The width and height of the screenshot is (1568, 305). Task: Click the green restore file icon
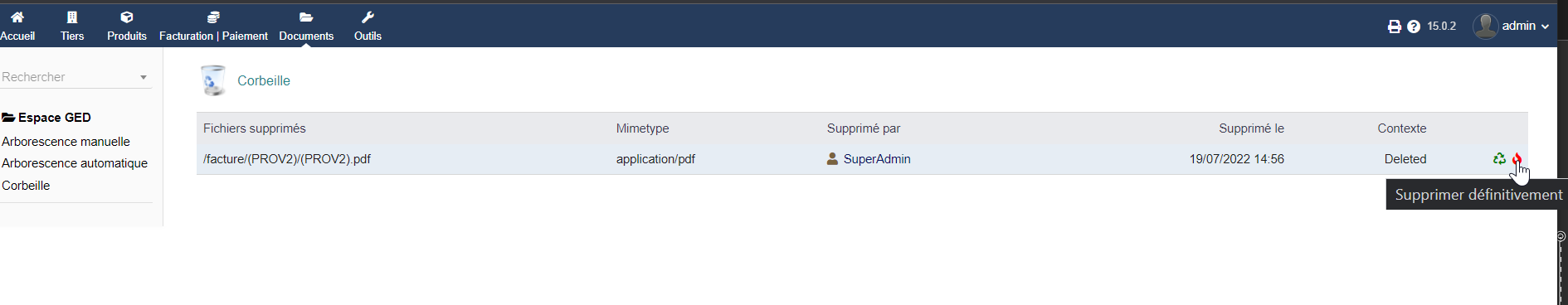(x=1499, y=159)
